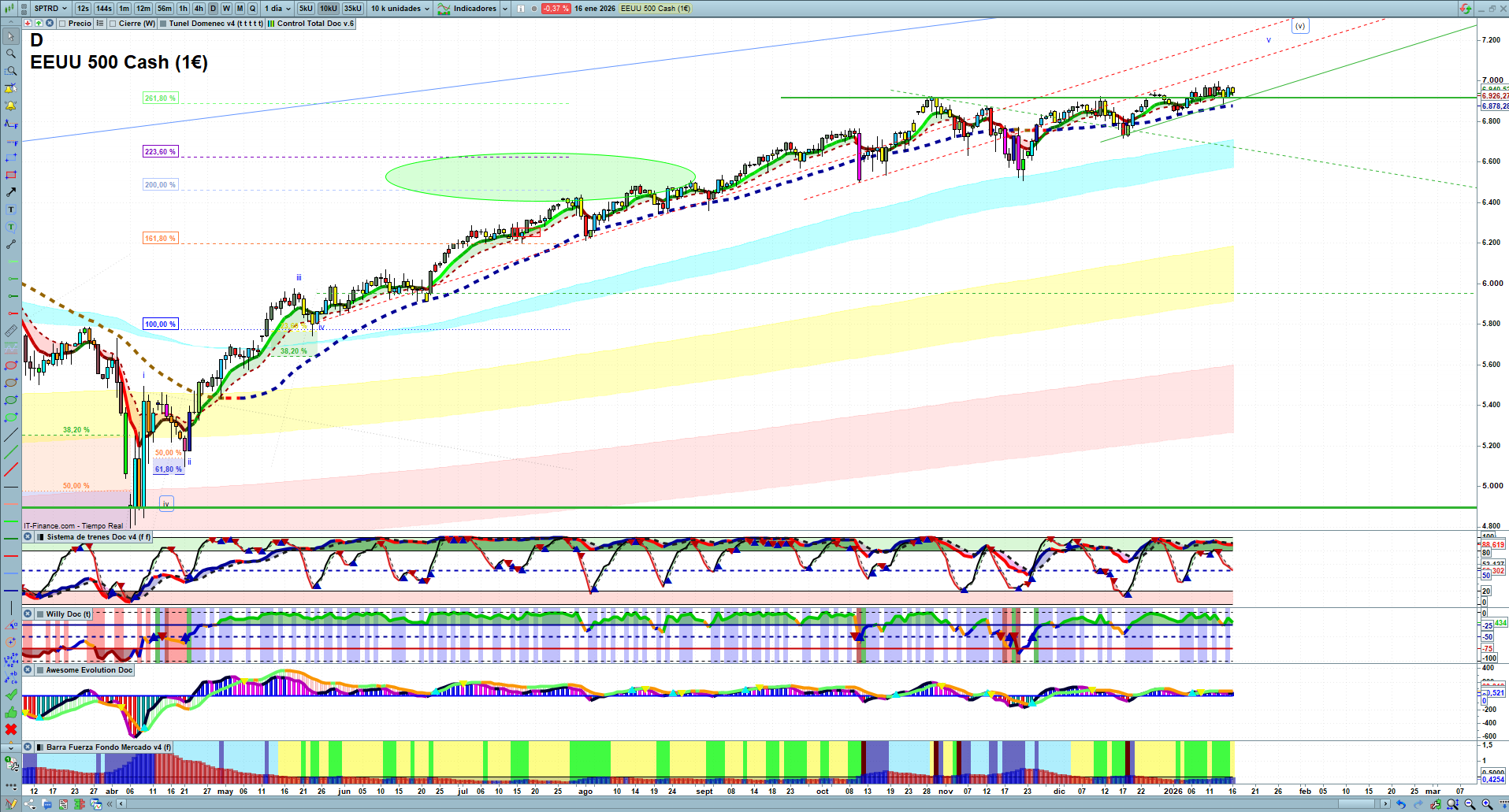Switch to the 4h timeframe
1509x812 pixels.
click(199, 9)
